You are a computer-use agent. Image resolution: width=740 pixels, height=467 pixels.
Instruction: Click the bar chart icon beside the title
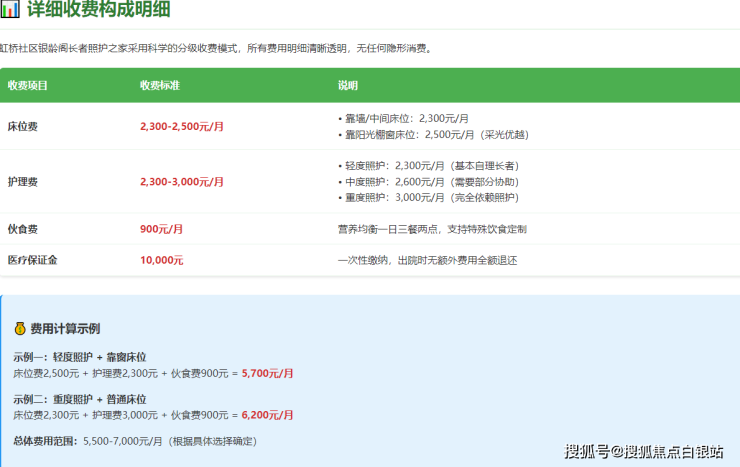point(9,11)
